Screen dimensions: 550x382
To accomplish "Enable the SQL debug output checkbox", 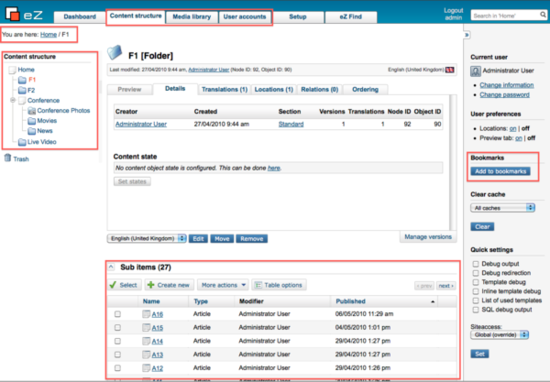I will coord(476,310).
